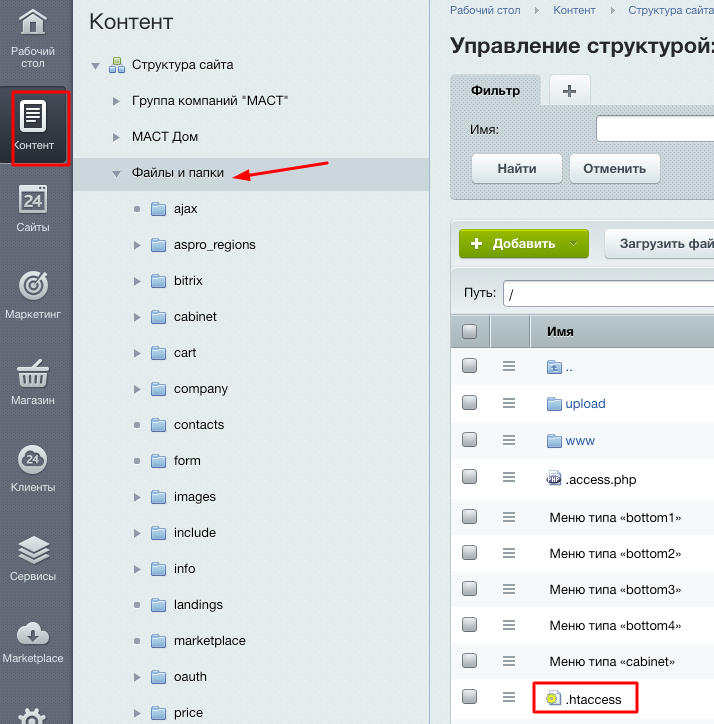Screen dimensions: 714x724
Task: Open the .htaccess file
Action: point(593,700)
